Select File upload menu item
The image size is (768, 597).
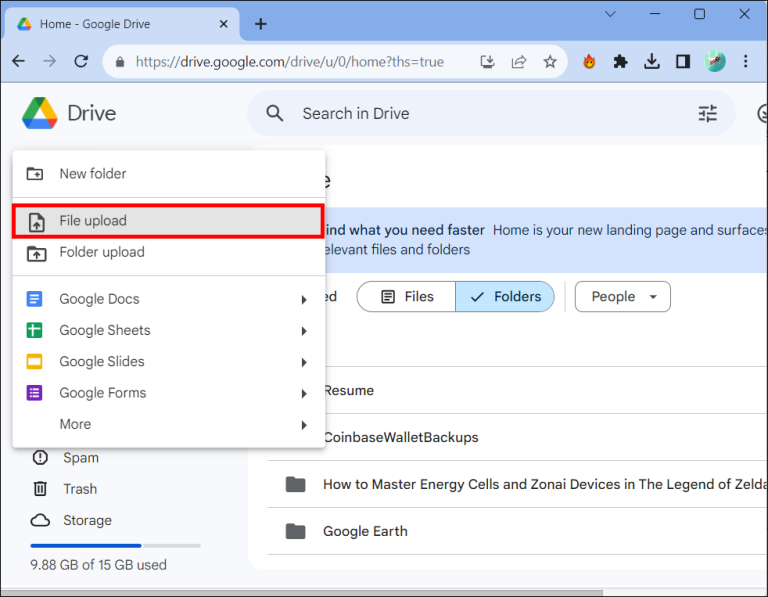click(168, 221)
